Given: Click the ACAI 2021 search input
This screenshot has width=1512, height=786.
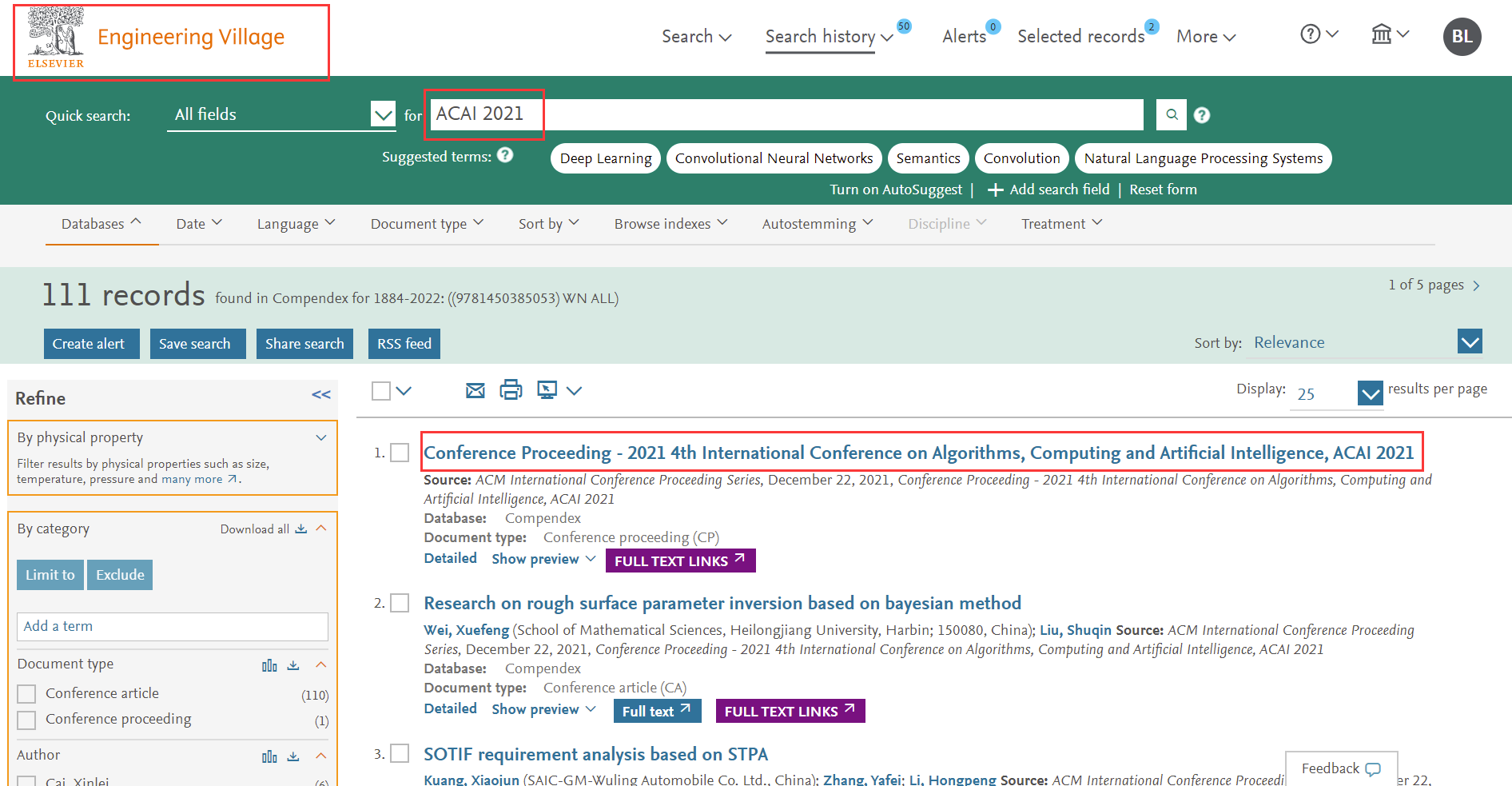Looking at the screenshot, I should [787, 114].
